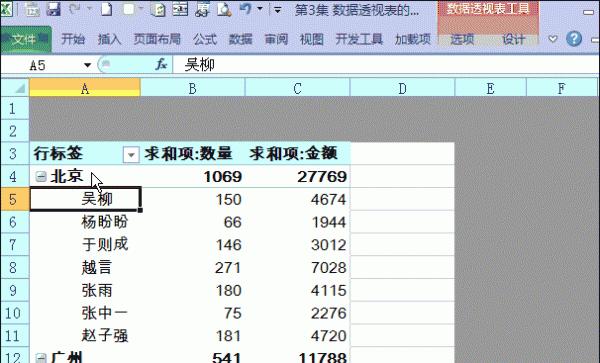Open the Name Box dropdown arrow
The image size is (600, 363).
pyautogui.click(x=88, y=65)
